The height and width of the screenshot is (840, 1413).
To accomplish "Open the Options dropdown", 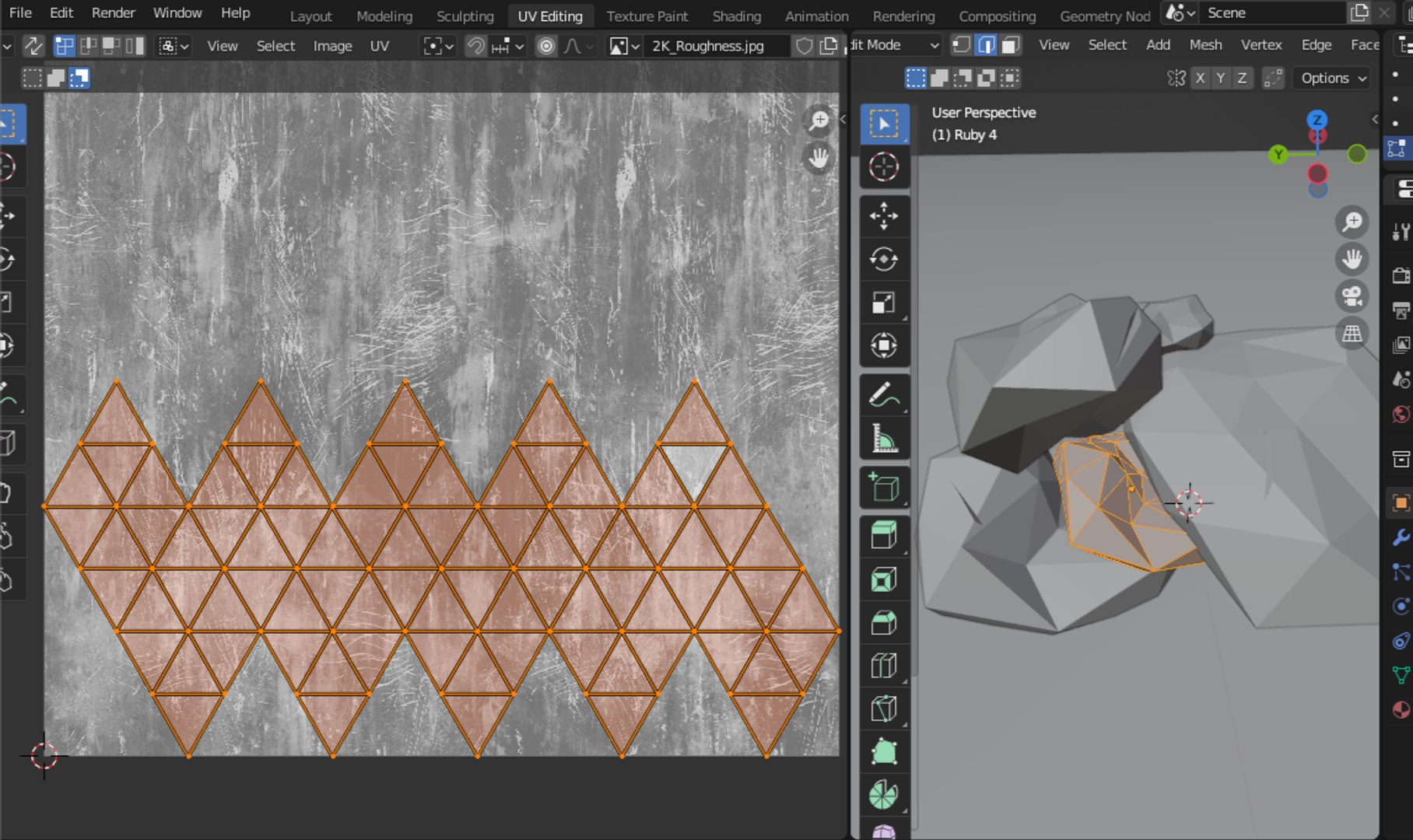I will point(1333,78).
